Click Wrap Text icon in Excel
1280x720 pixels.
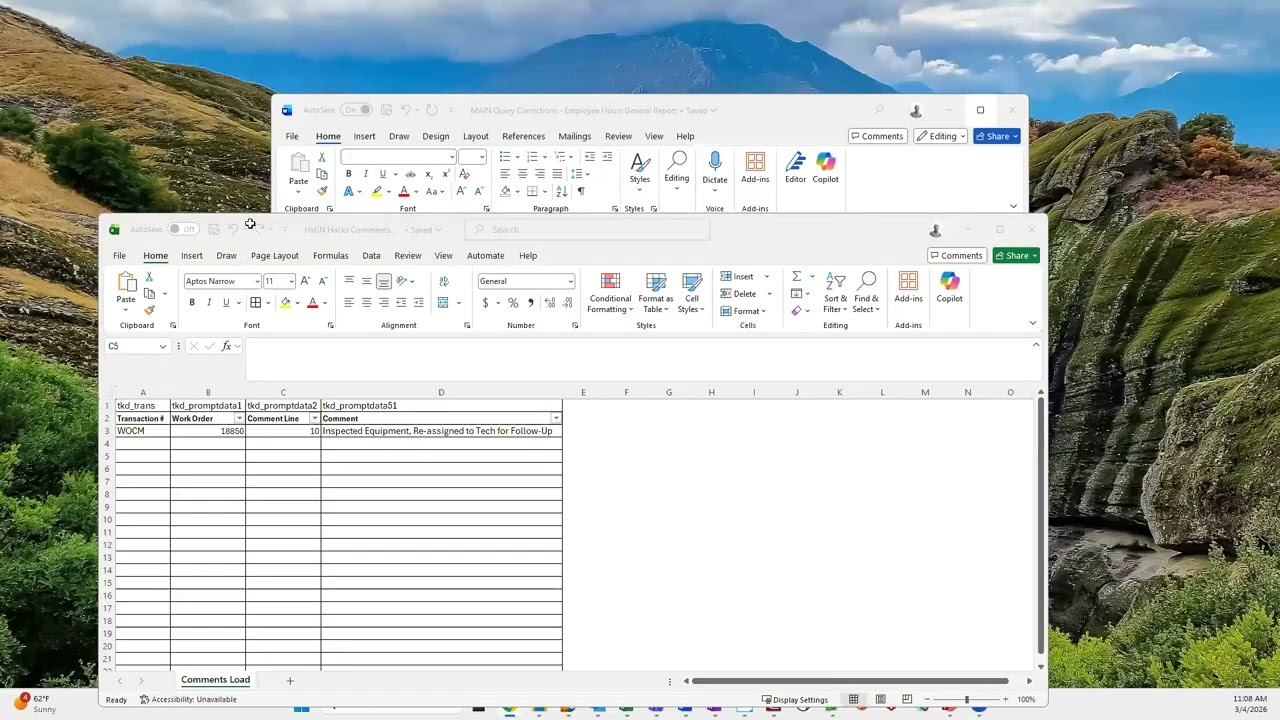(444, 281)
